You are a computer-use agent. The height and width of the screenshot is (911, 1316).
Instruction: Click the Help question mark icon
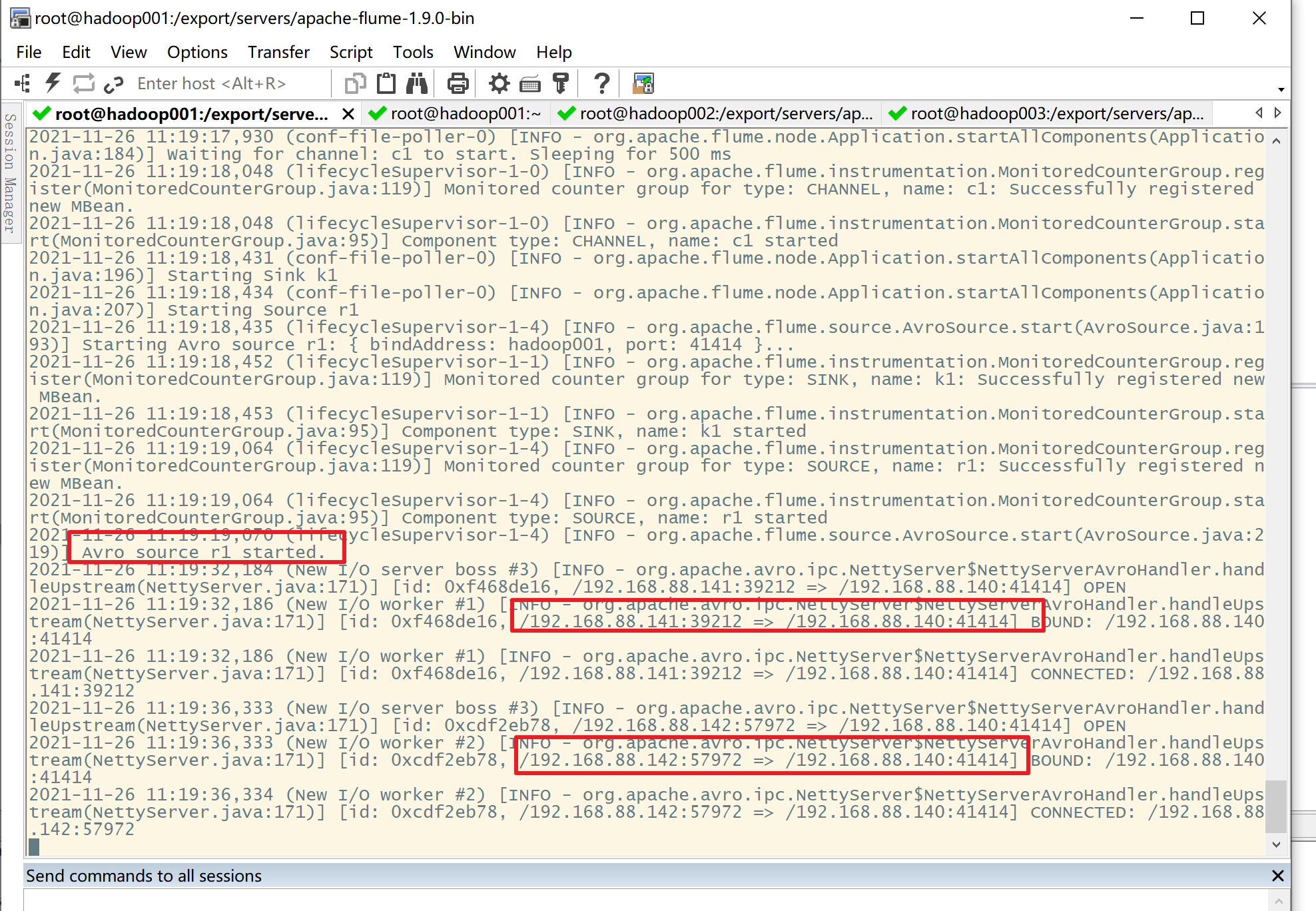[x=601, y=83]
